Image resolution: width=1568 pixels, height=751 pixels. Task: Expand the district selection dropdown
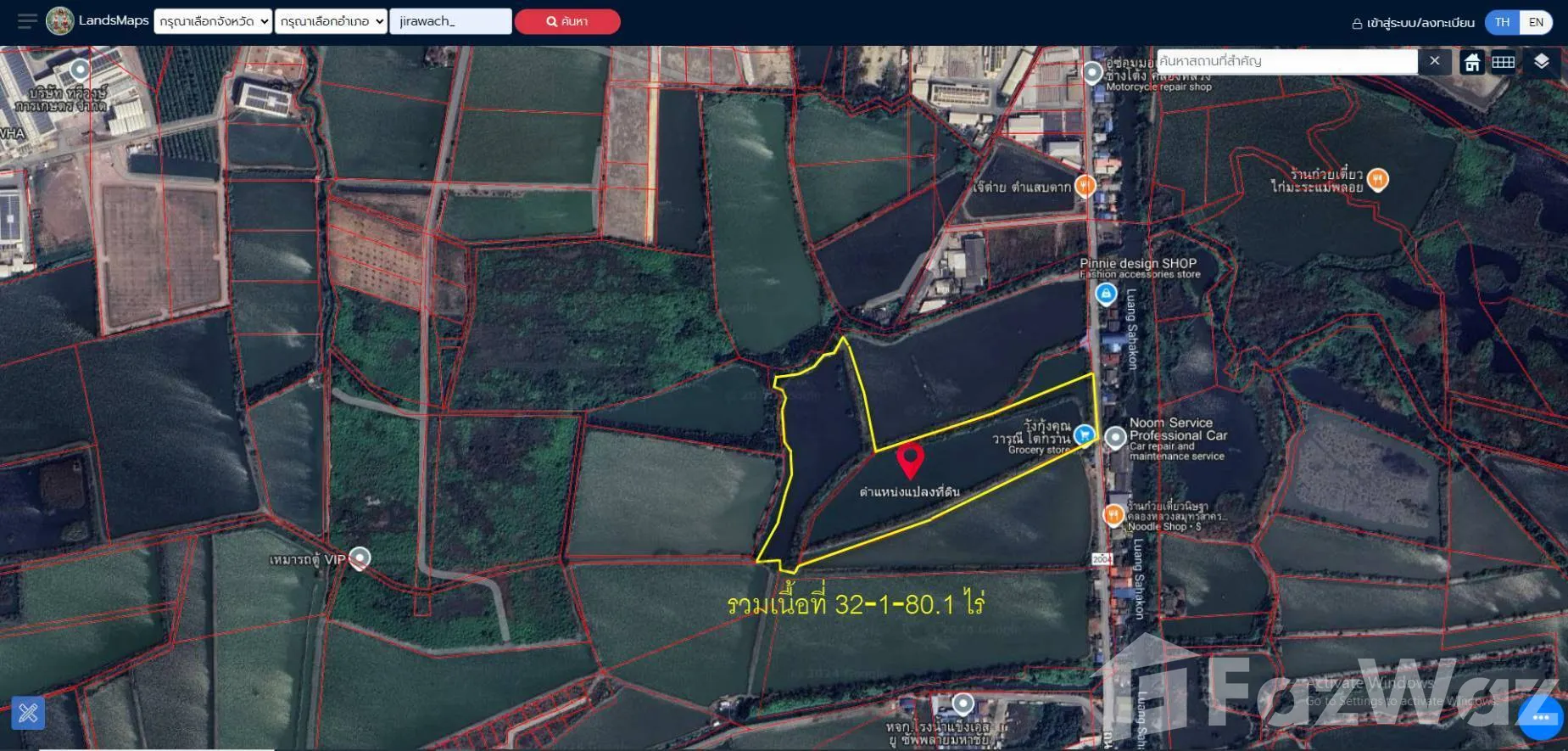(x=331, y=21)
